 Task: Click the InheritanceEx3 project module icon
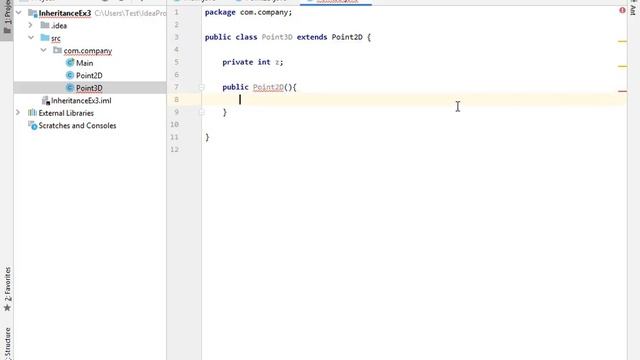33,13
